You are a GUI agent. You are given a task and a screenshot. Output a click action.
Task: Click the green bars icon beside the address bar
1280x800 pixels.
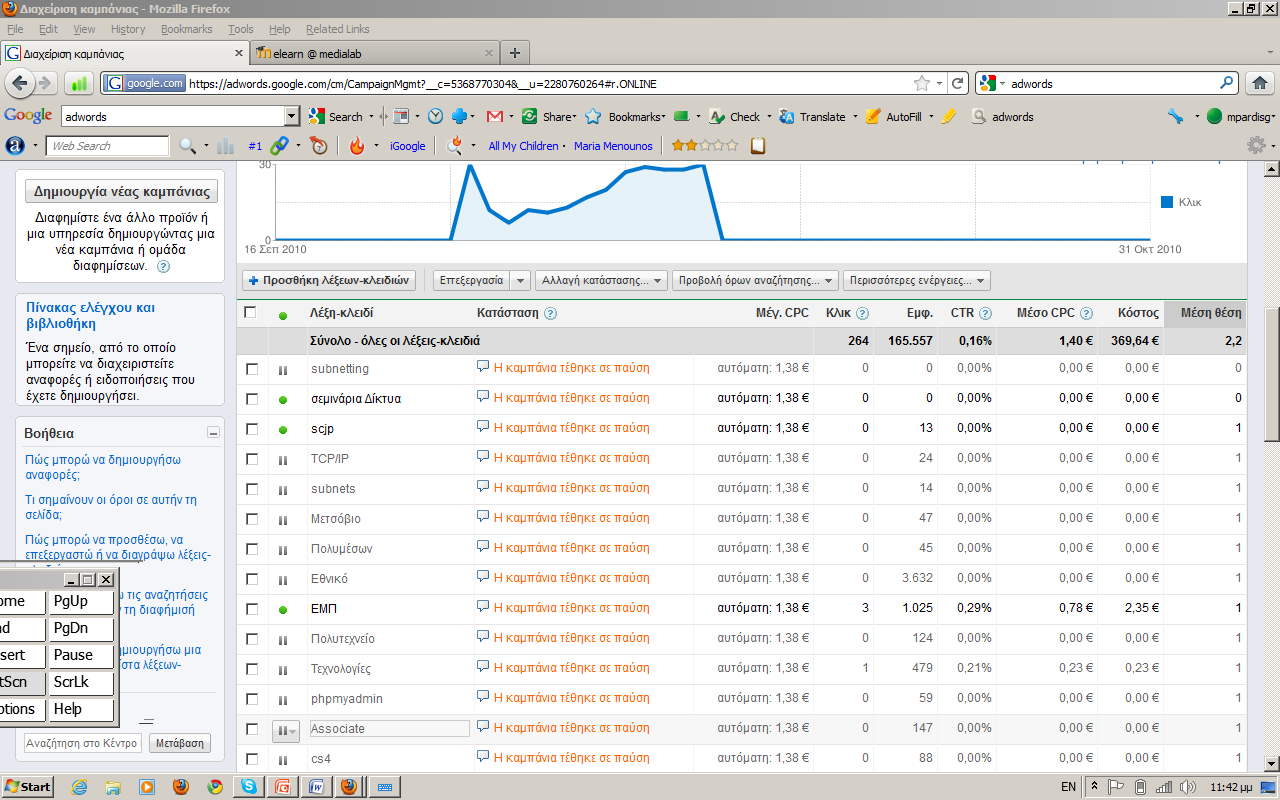(81, 84)
